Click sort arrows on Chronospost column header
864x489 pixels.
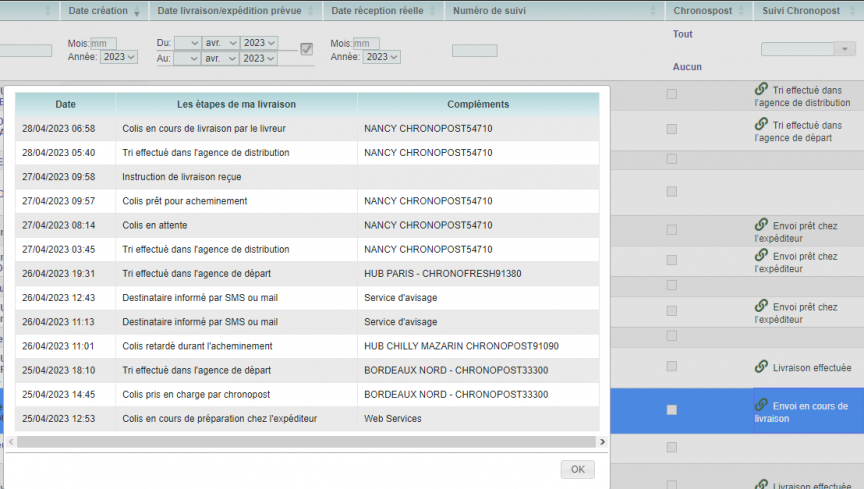point(741,10)
